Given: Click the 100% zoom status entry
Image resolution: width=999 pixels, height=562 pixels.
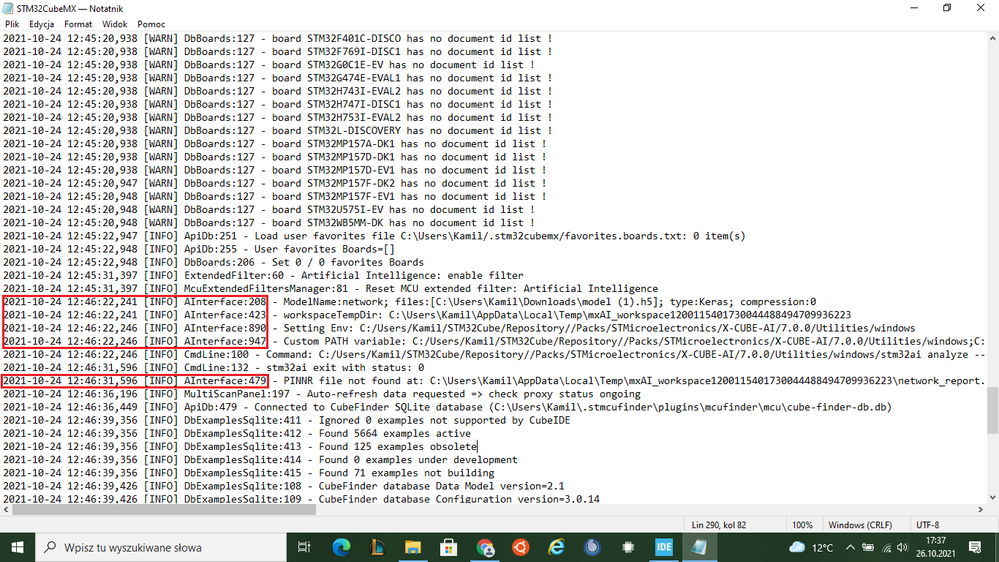Looking at the screenshot, I should pos(802,525).
